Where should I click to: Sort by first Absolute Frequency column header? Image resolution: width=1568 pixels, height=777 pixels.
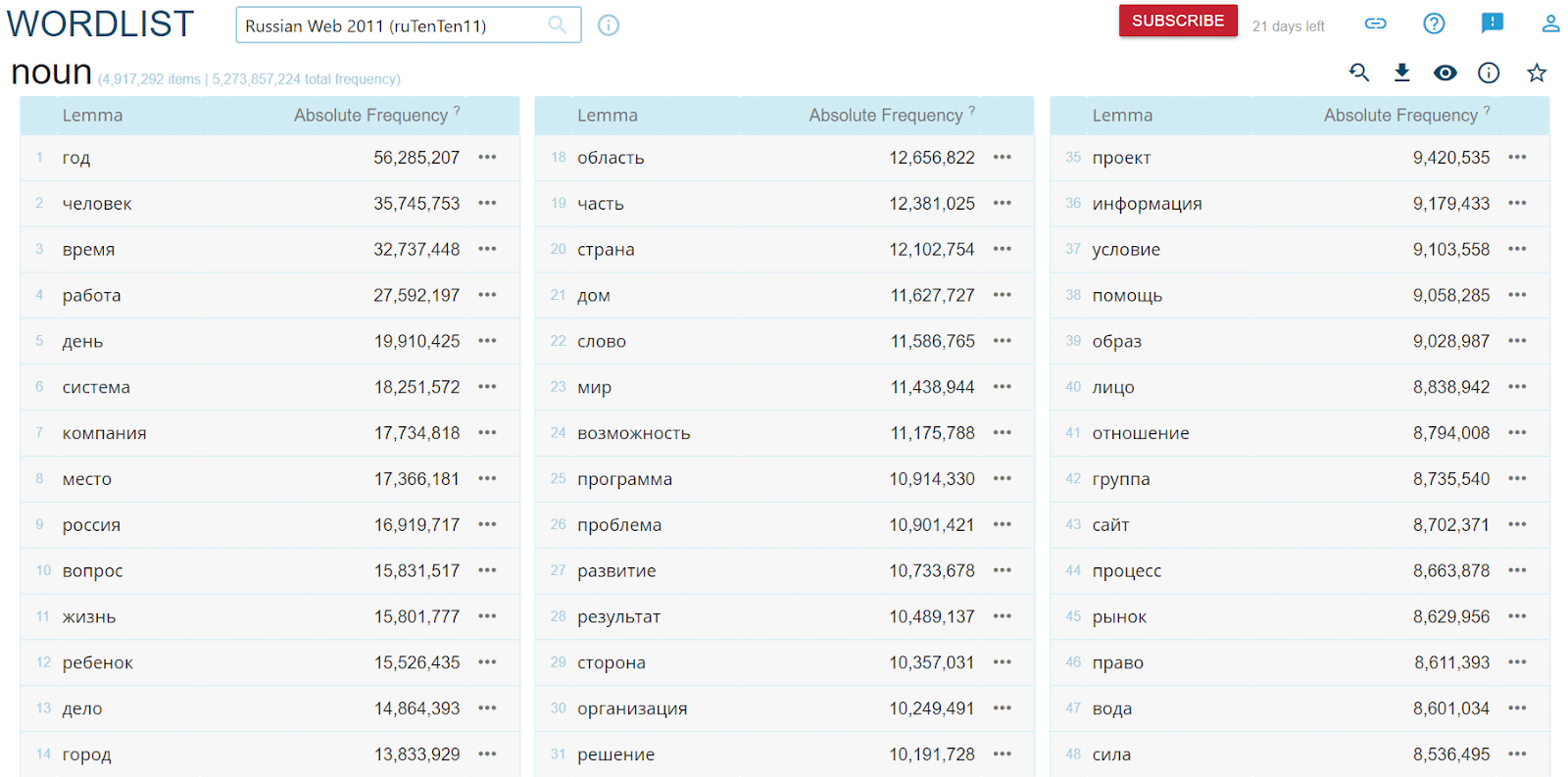point(370,116)
